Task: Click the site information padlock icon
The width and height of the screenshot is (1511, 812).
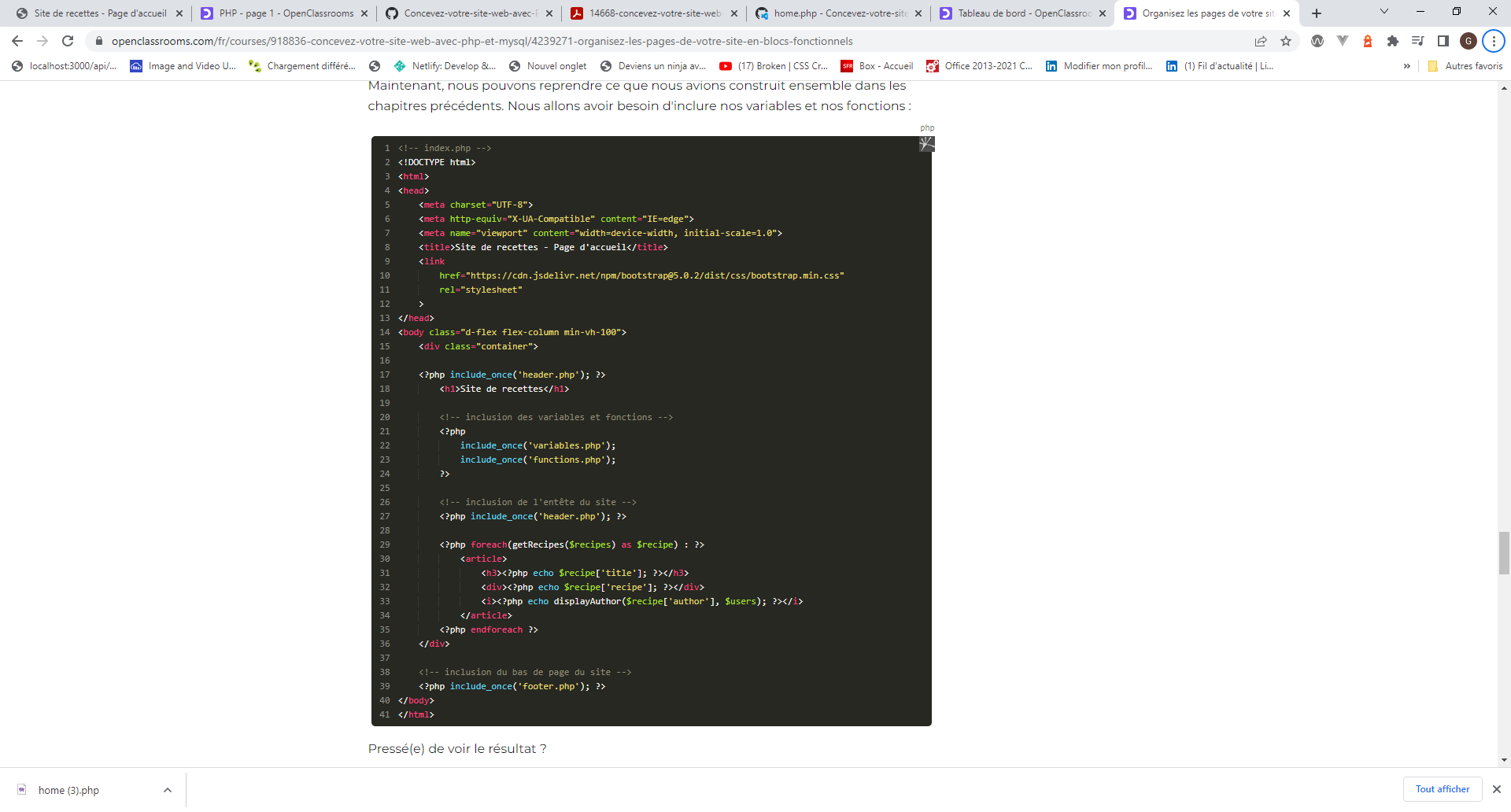Action: (99, 41)
